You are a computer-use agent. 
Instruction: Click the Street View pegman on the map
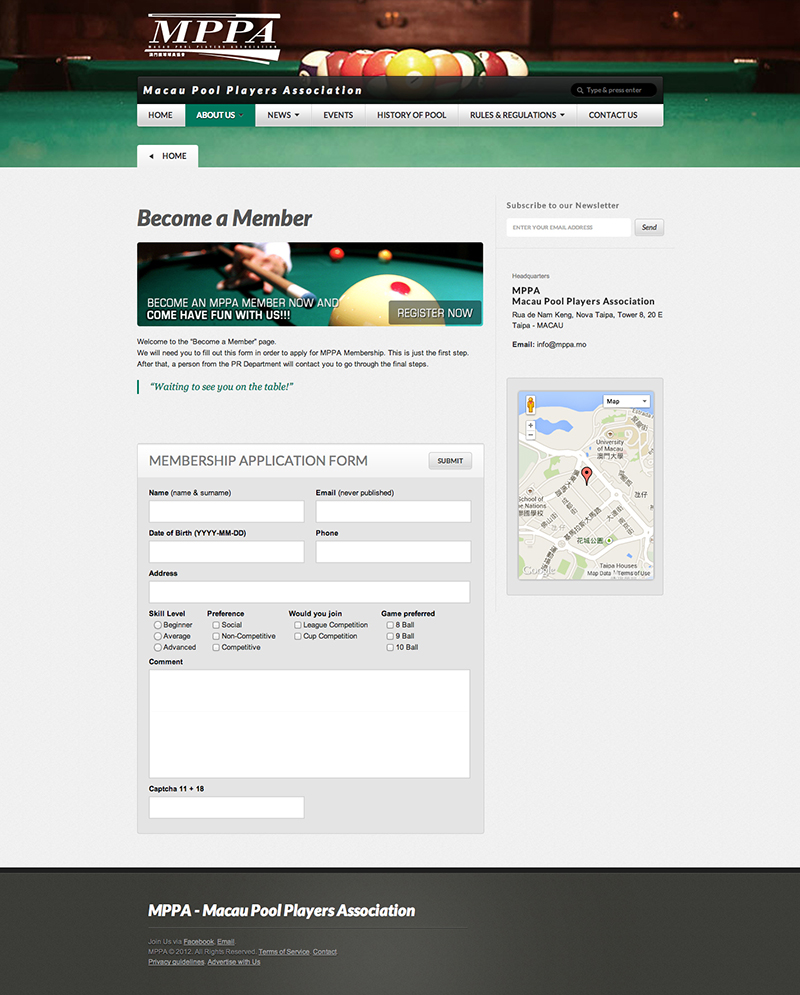click(530, 405)
